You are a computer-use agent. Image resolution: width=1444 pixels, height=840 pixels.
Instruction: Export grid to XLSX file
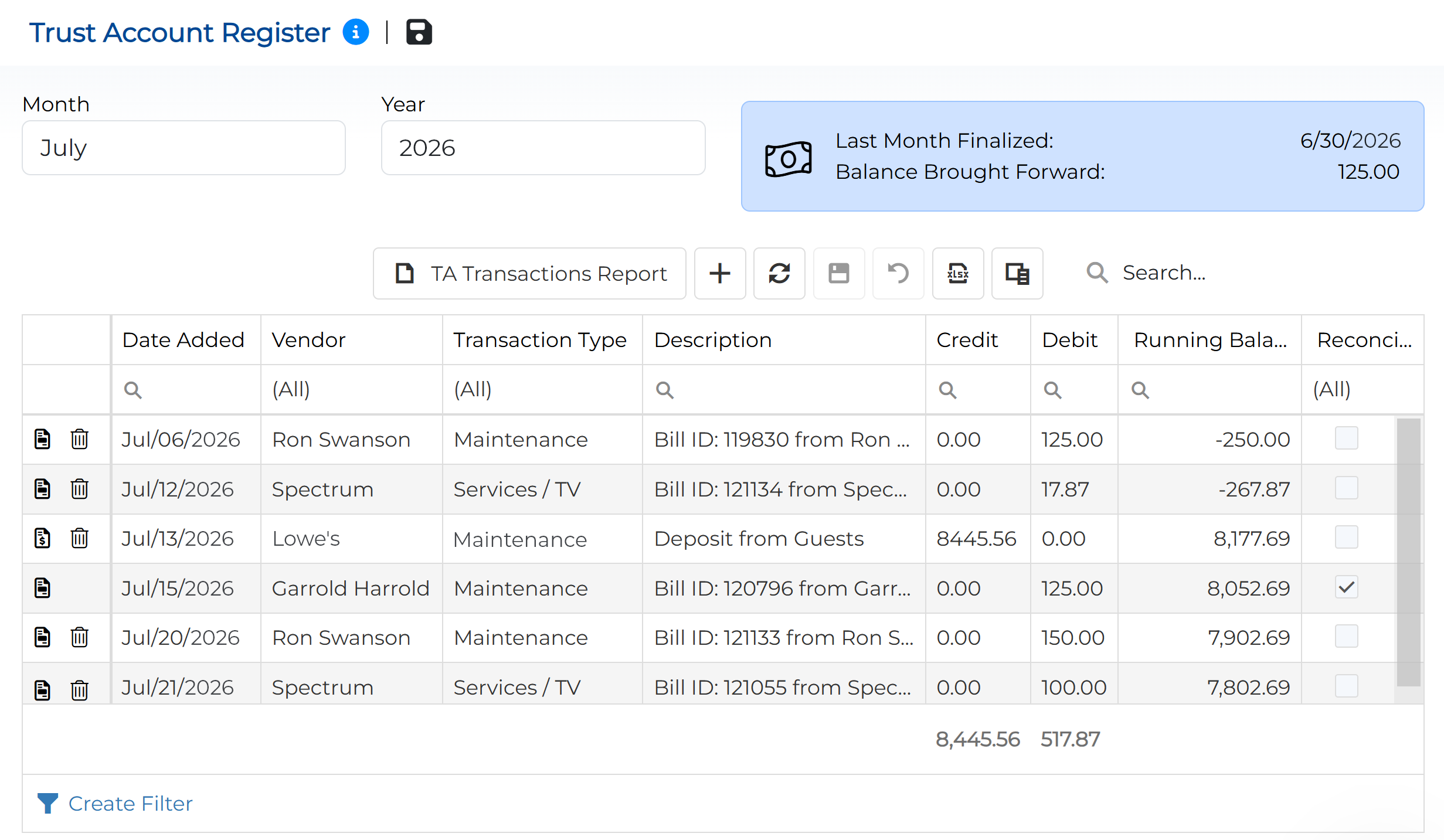(x=957, y=273)
